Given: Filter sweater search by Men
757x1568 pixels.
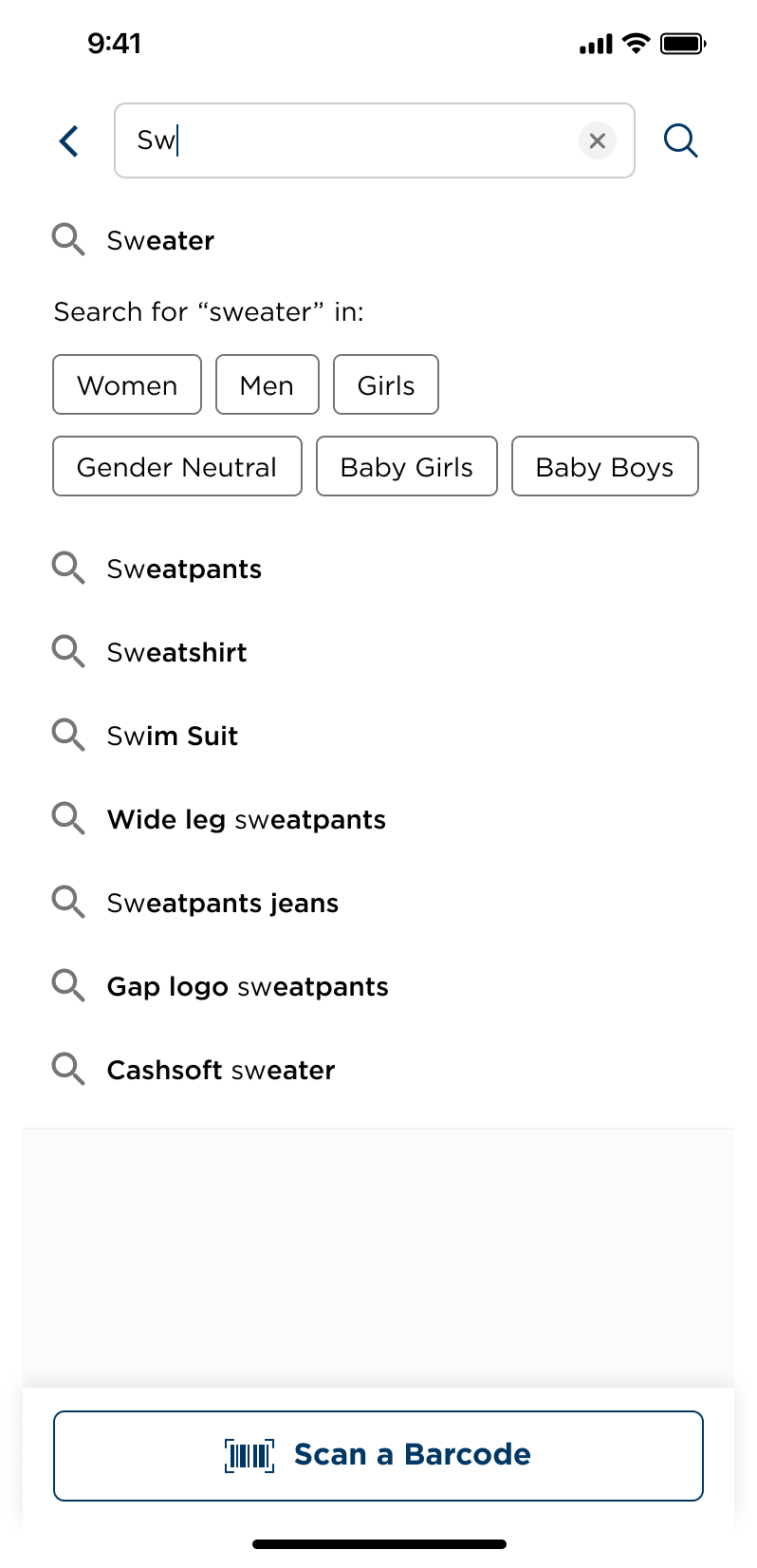Looking at the screenshot, I should click(267, 385).
